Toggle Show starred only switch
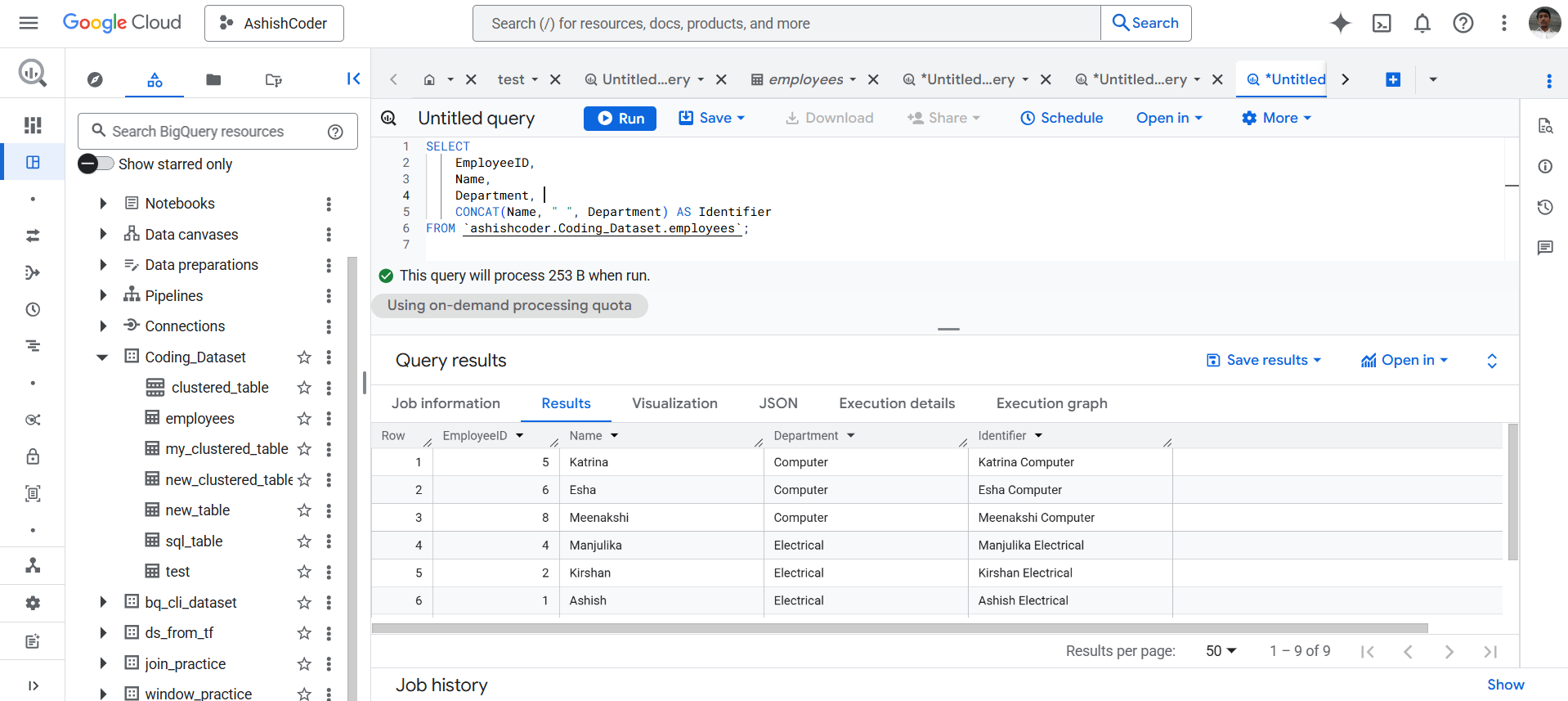Image resolution: width=1568 pixels, height=701 pixels. pos(96,164)
